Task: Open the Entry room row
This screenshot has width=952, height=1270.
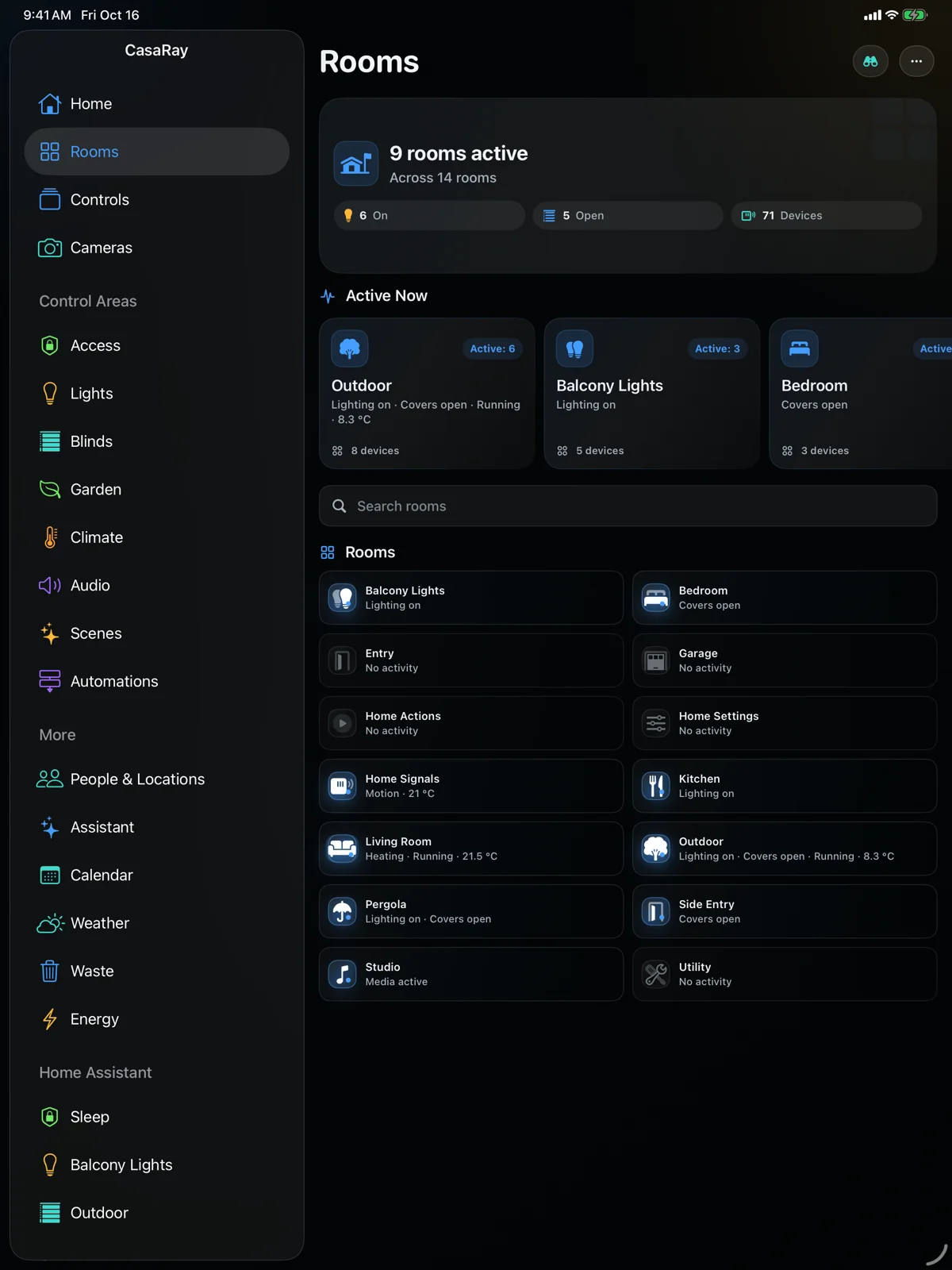Action: click(x=471, y=660)
